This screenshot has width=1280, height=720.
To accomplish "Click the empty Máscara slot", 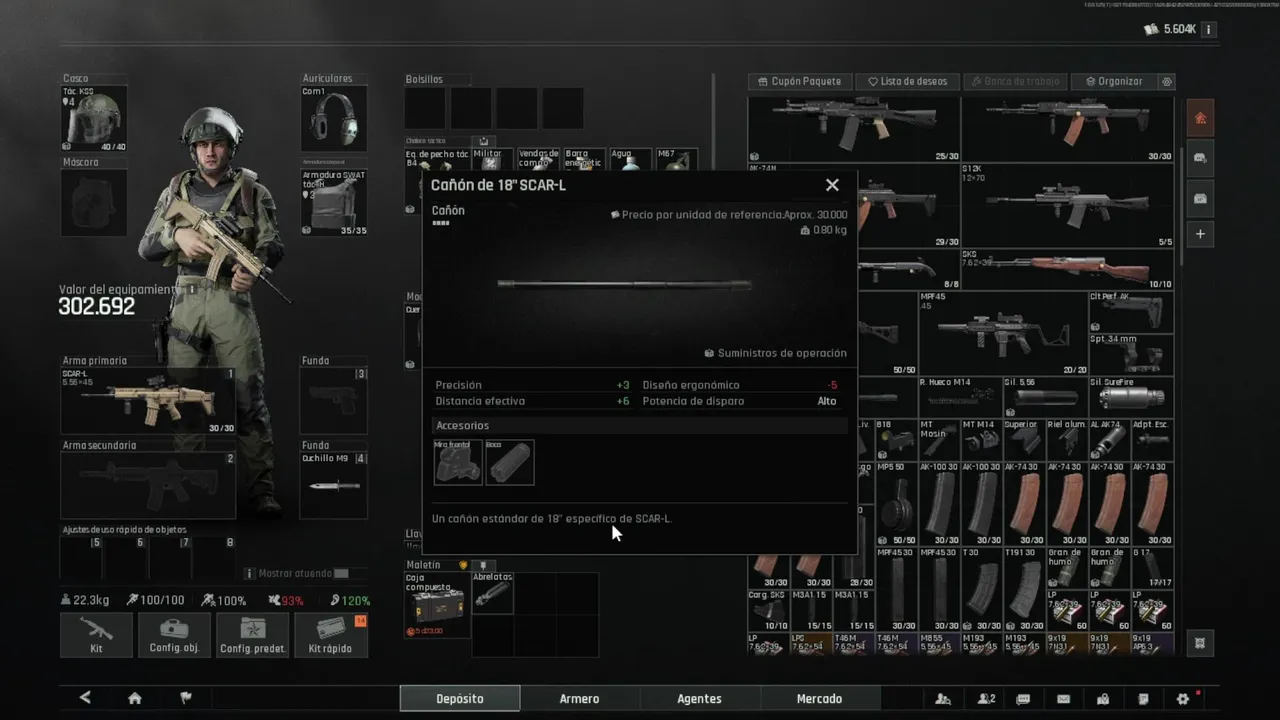I will tap(94, 202).
